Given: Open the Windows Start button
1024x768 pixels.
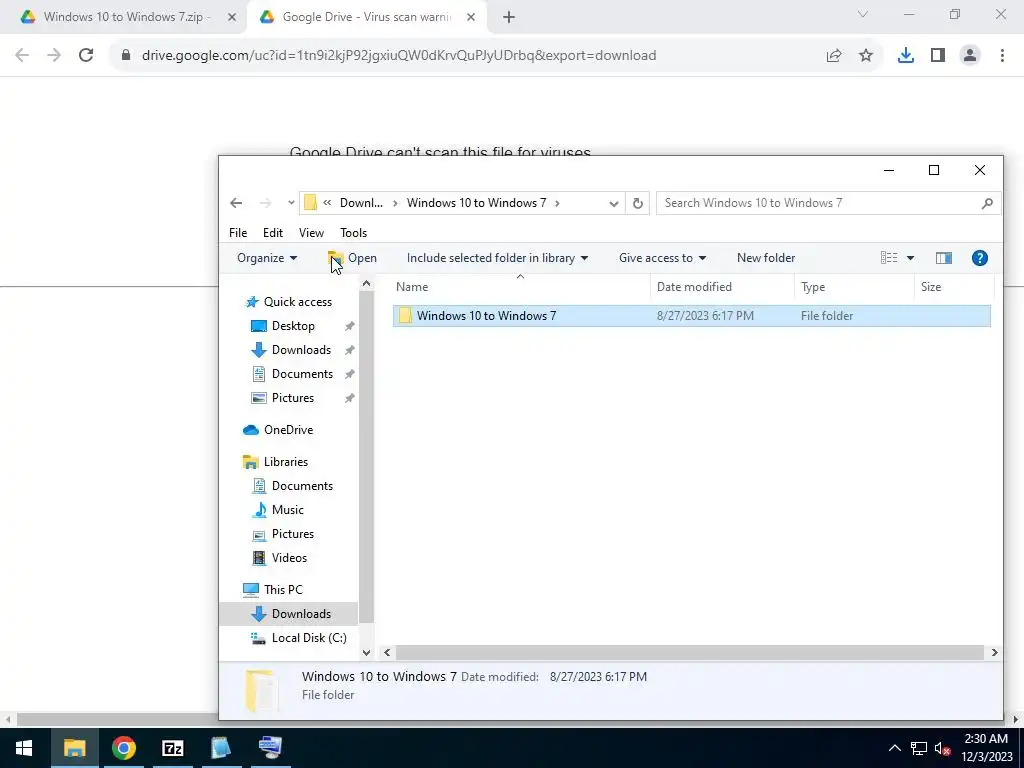Looking at the screenshot, I should [x=24, y=748].
